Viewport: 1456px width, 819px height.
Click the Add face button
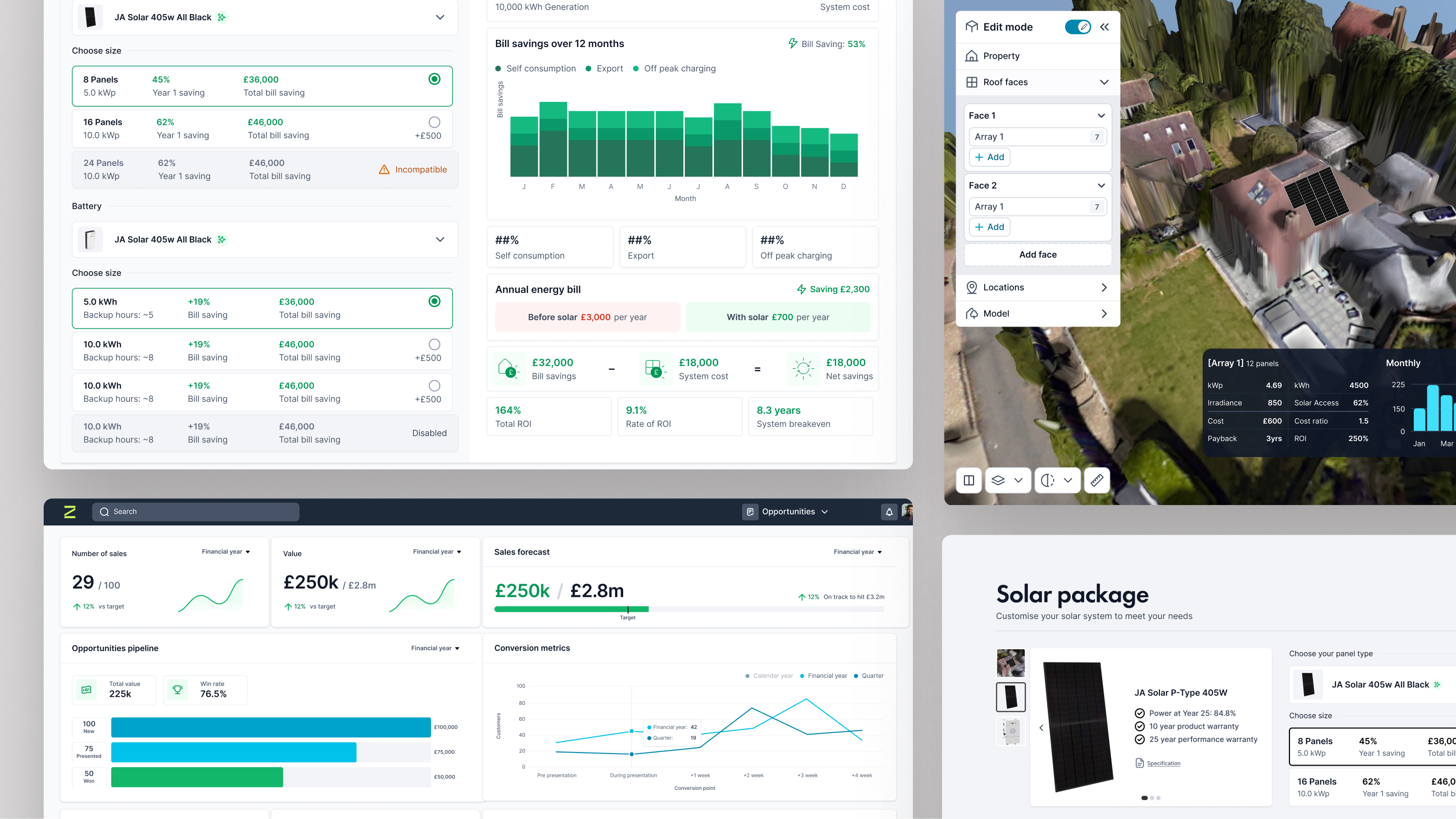(x=1038, y=254)
